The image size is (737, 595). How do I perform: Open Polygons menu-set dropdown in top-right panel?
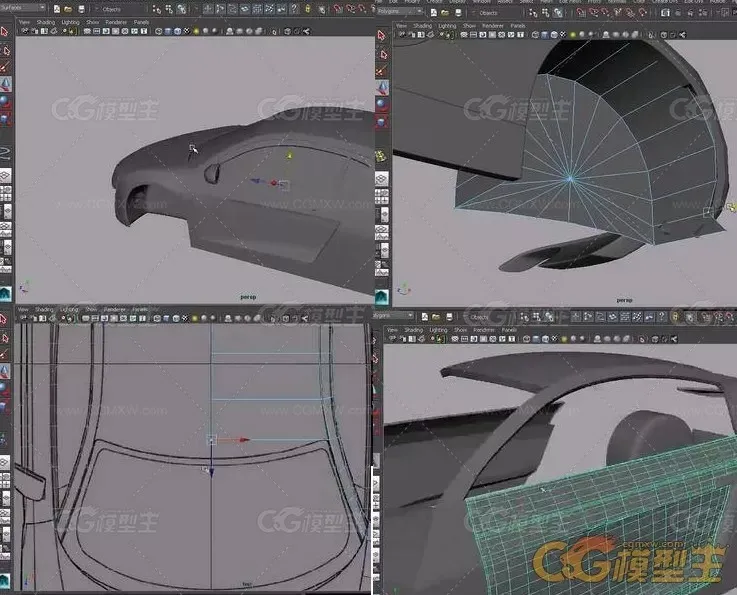pyautogui.click(x=399, y=11)
